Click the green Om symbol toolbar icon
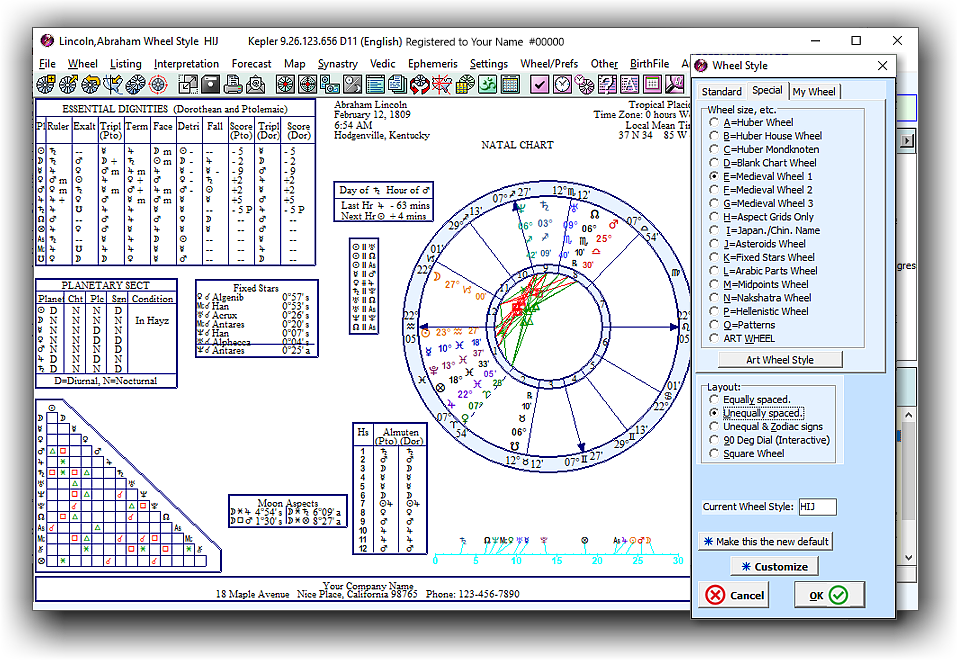This screenshot has width=957, height=660. point(487,84)
